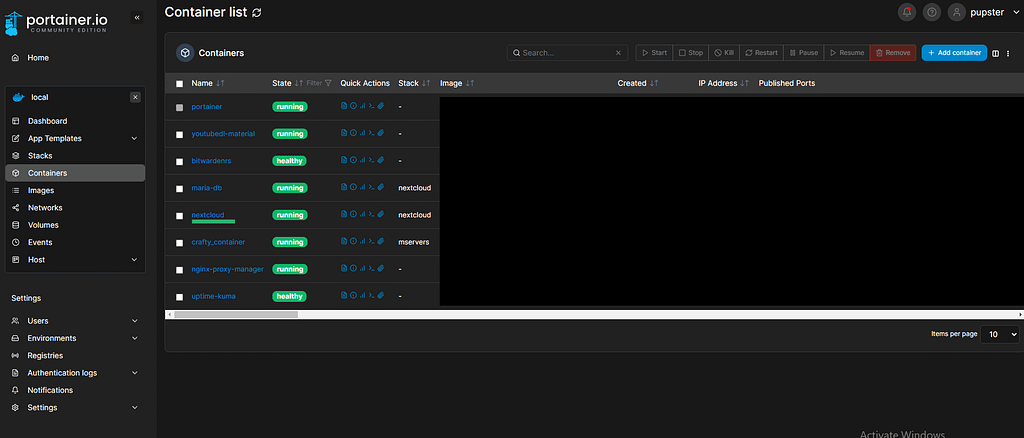Open logs quick action for portainer container
This screenshot has height=438, width=1024.
point(344,106)
